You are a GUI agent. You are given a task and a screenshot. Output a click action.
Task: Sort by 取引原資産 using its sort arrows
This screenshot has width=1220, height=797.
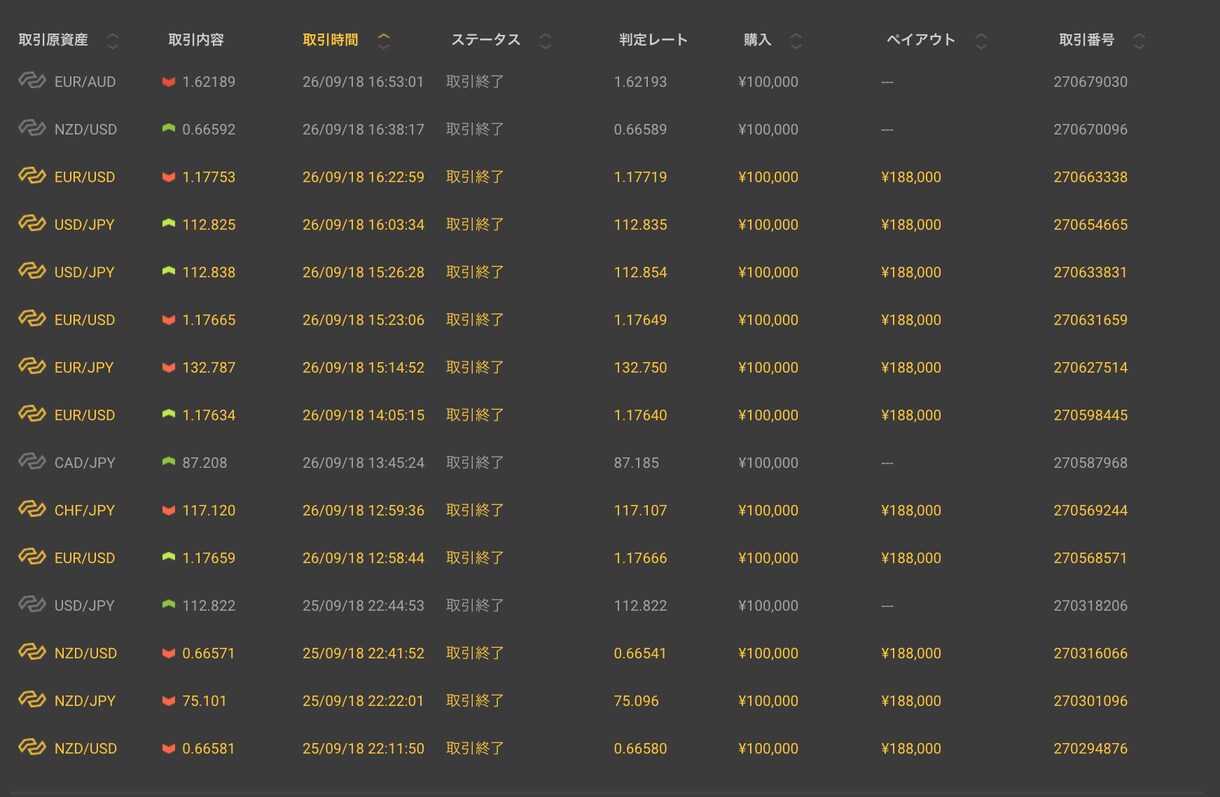(112, 41)
